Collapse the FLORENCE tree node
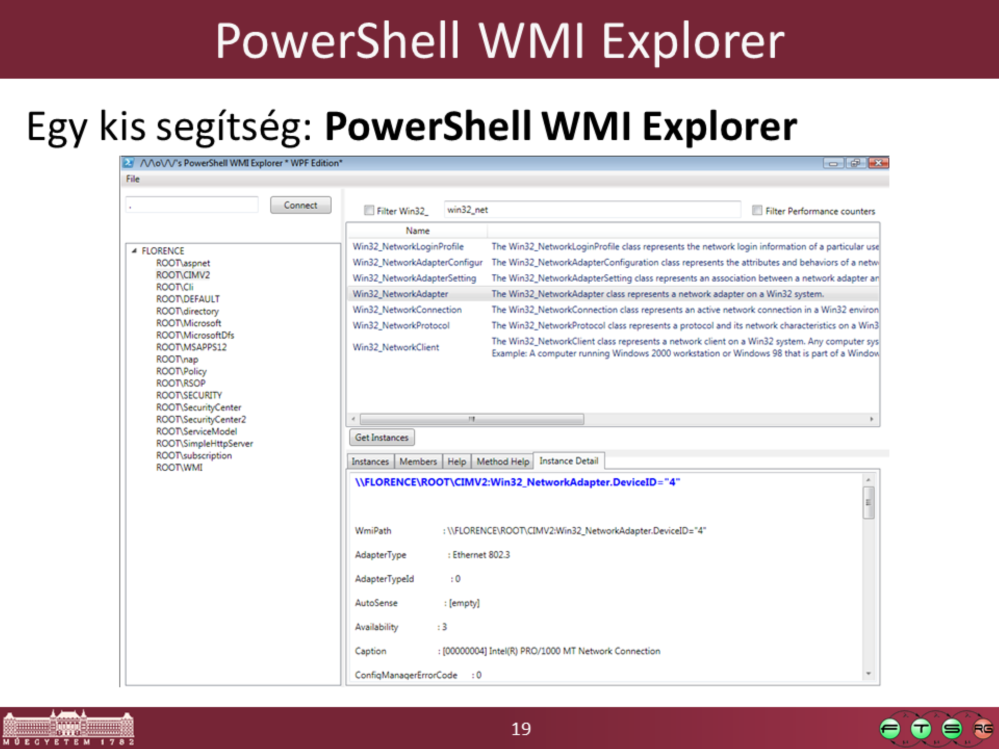Image resolution: width=999 pixels, height=749 pixels. [x=134, y=251]
